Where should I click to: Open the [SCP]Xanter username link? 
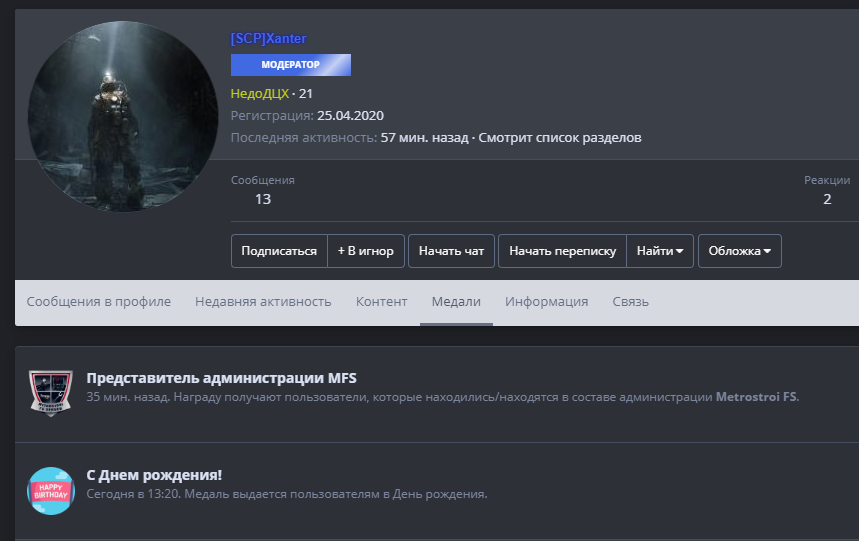(x=268, y=38)
